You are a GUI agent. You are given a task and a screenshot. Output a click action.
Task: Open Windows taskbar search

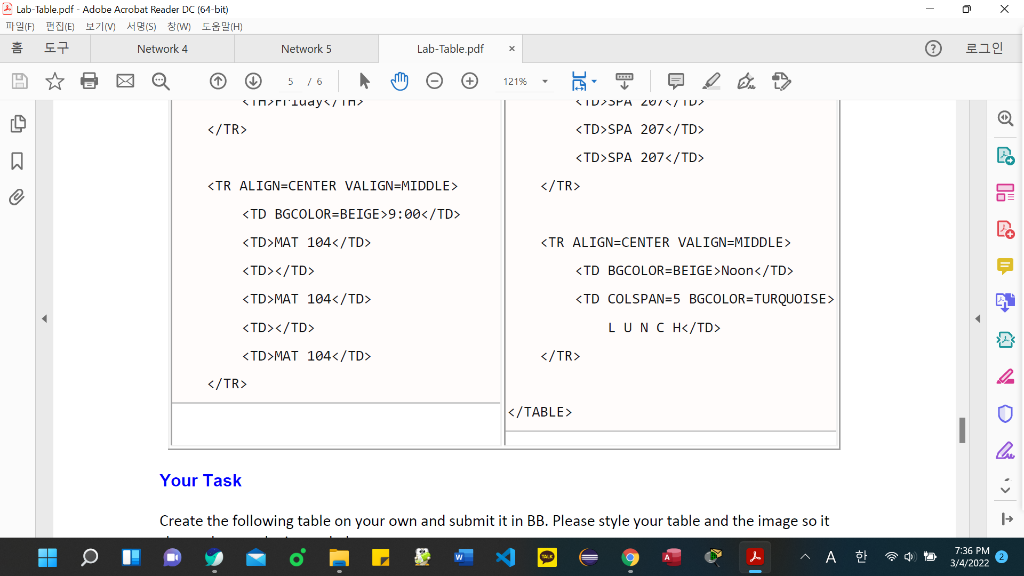[89, 558]
